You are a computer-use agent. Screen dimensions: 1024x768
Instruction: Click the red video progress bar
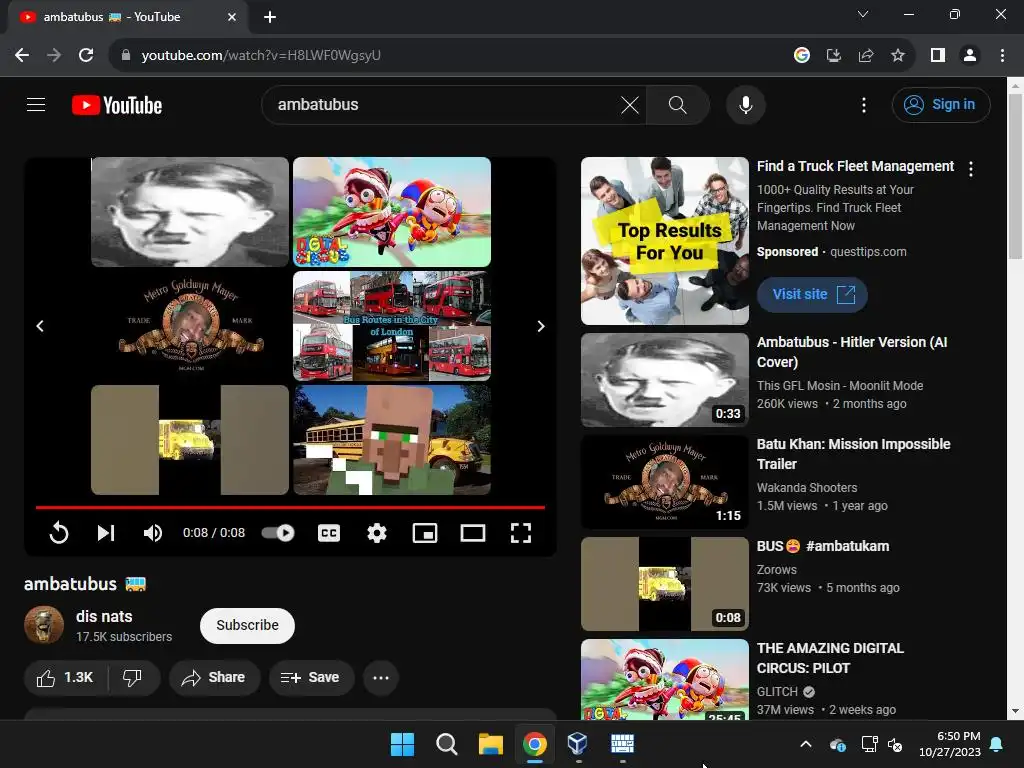coord(290,507)
